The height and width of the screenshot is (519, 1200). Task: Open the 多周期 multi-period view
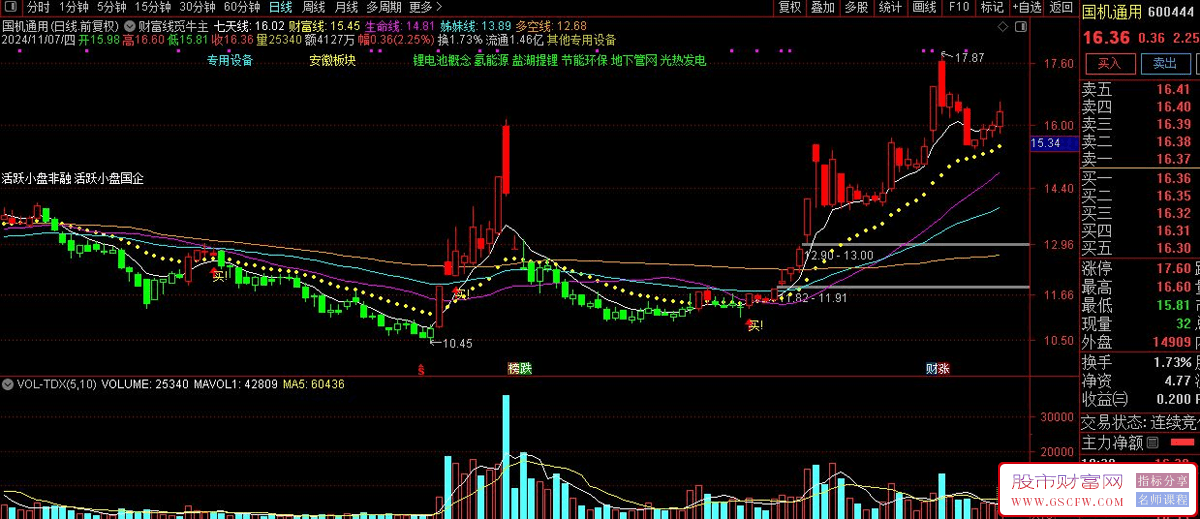coord(383,7)
